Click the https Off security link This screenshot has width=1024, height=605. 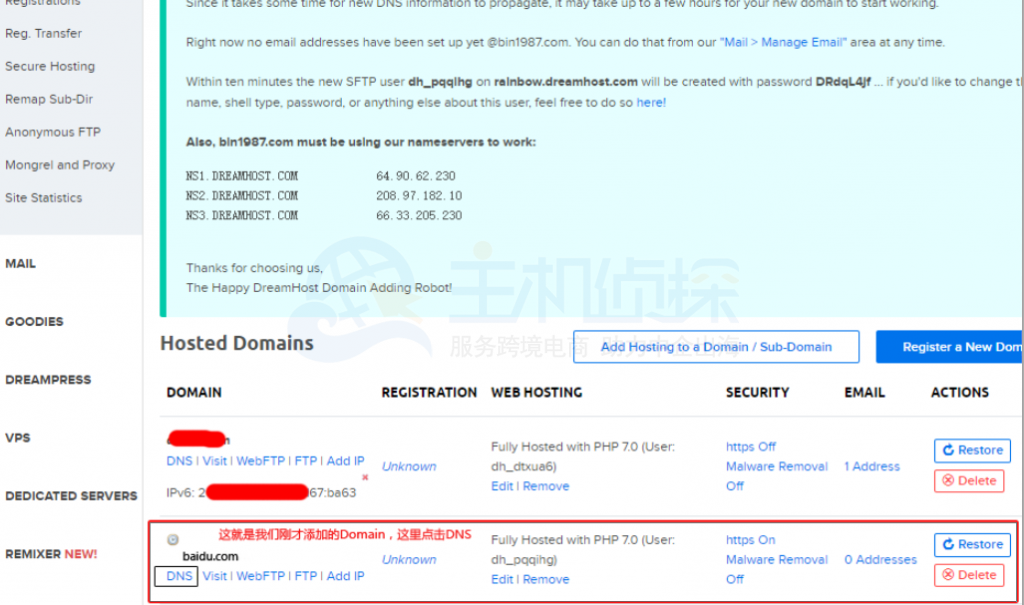coord(750,447)
